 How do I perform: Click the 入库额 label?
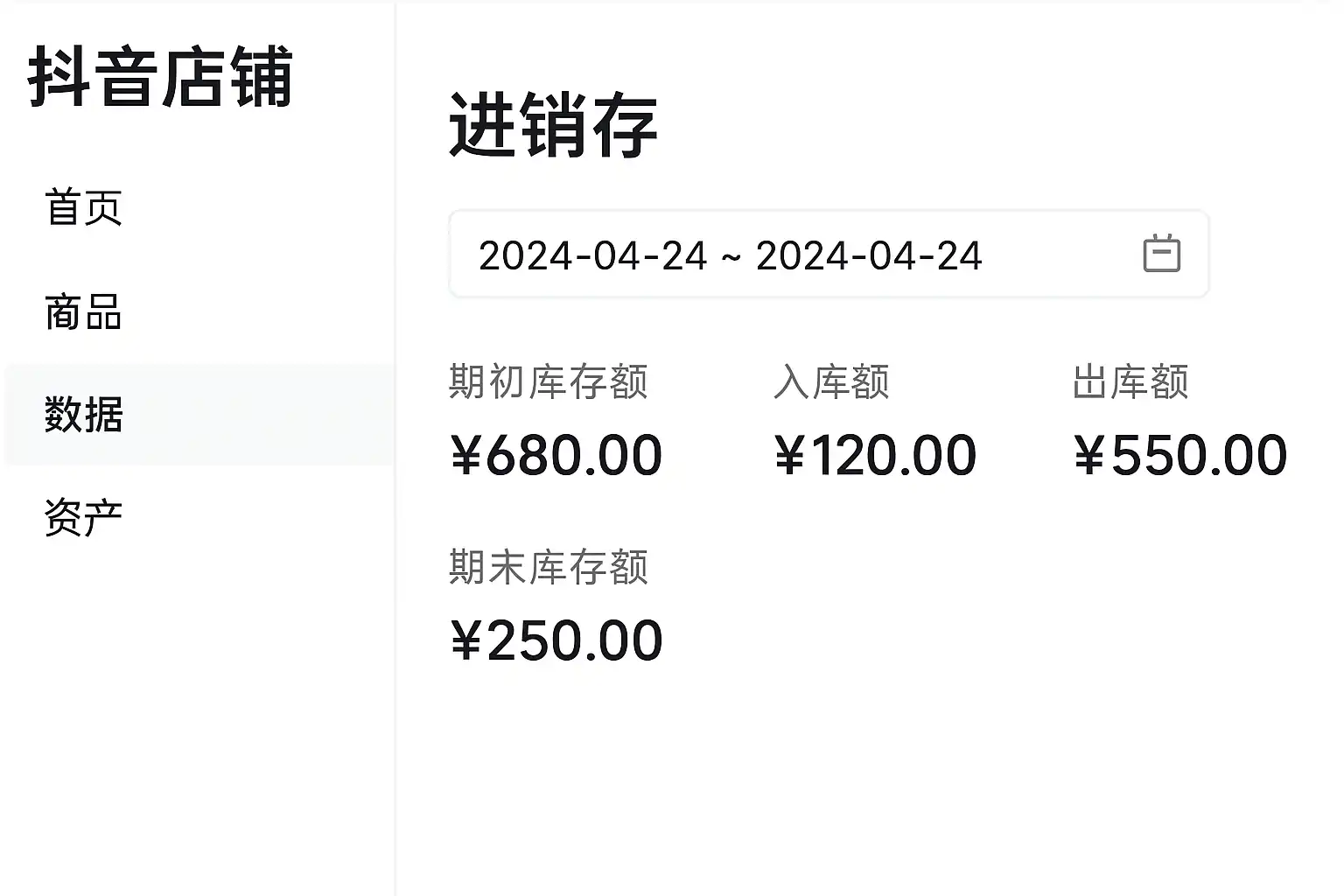(831, 382)
